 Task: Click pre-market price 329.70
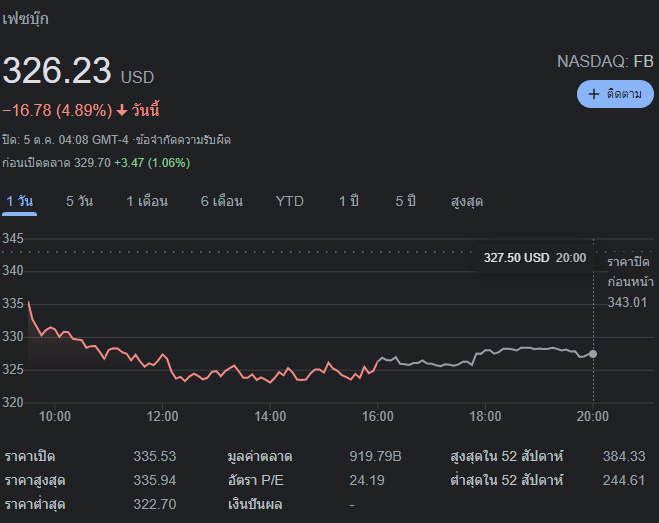click(x=92, y=163)
